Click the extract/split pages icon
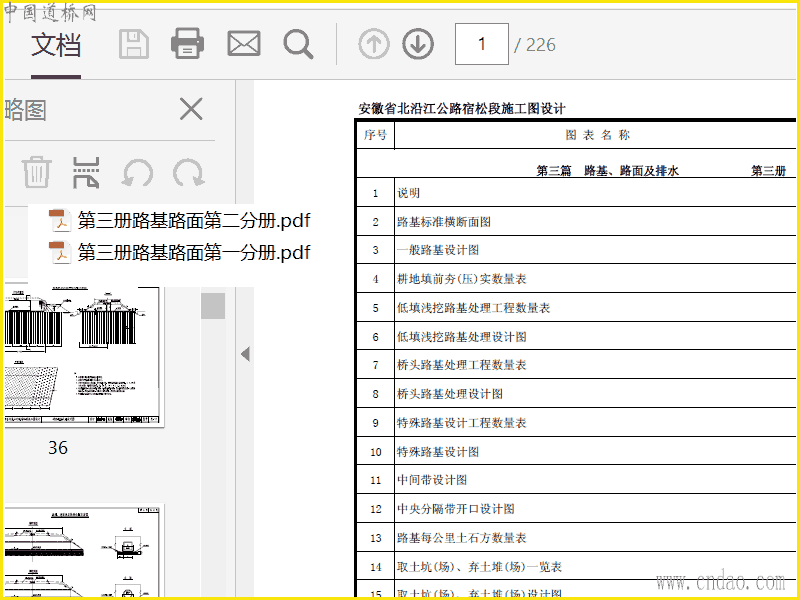Image resolution: width=800 pixels, height=600 pixels. pyautogui.click(x=86, y=172)
